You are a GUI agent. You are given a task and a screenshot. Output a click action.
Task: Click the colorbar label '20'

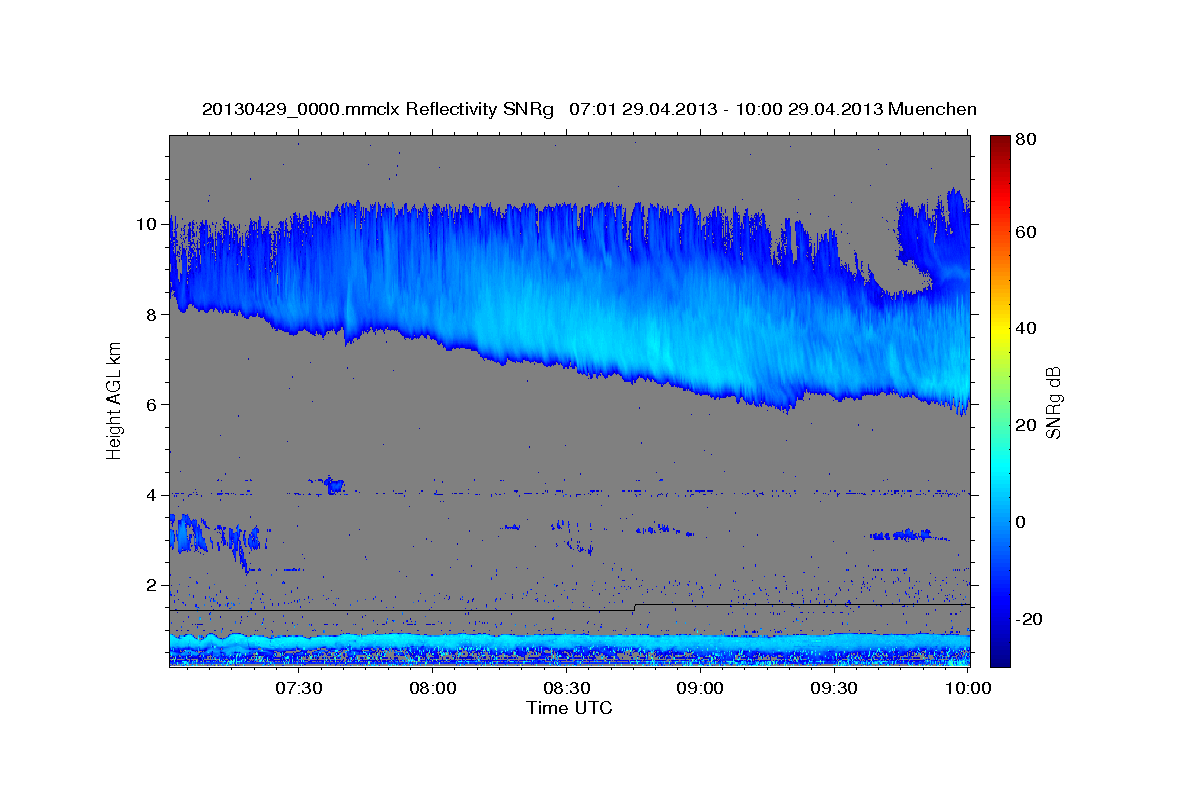(x=1025, y=425)
